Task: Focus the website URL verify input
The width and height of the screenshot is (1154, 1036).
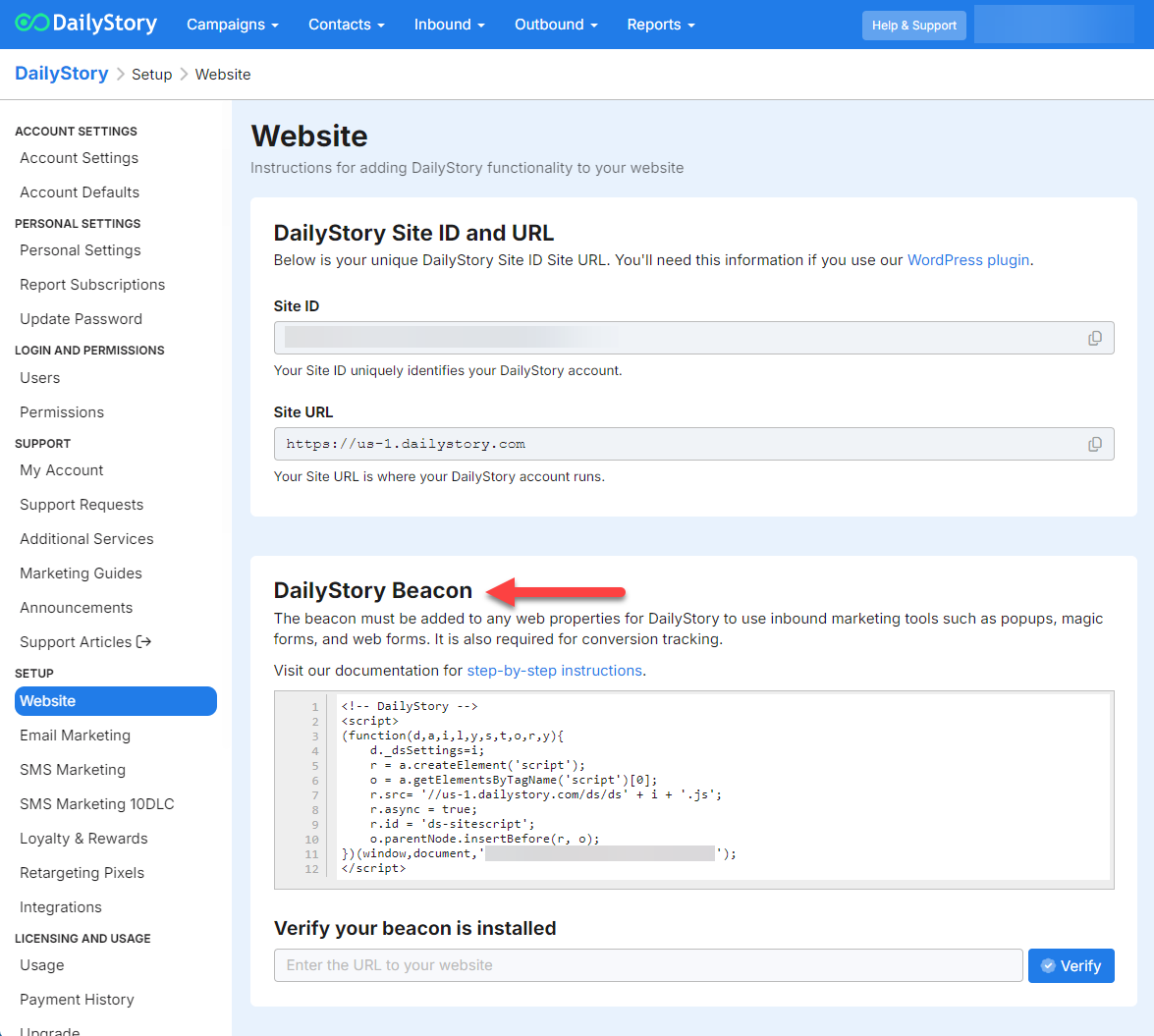Action: coord(648,965)
